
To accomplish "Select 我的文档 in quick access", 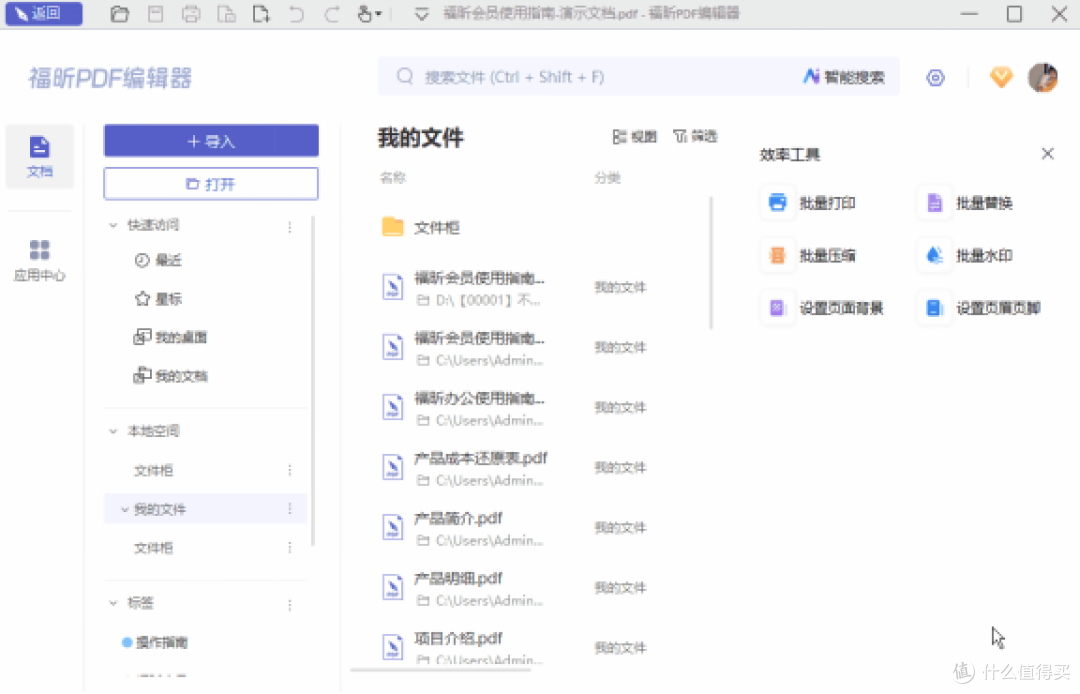I will [170, 376].
